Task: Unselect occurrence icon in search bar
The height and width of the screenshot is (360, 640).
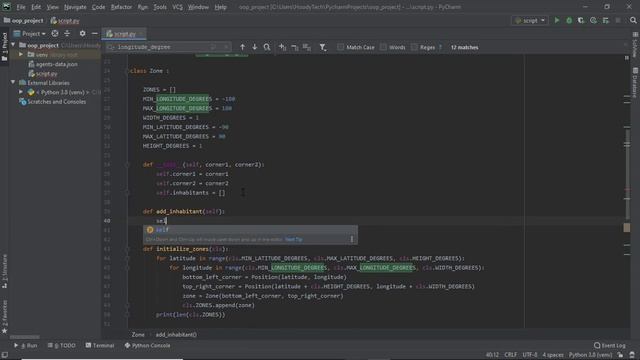Action: [x=295, y=47]
